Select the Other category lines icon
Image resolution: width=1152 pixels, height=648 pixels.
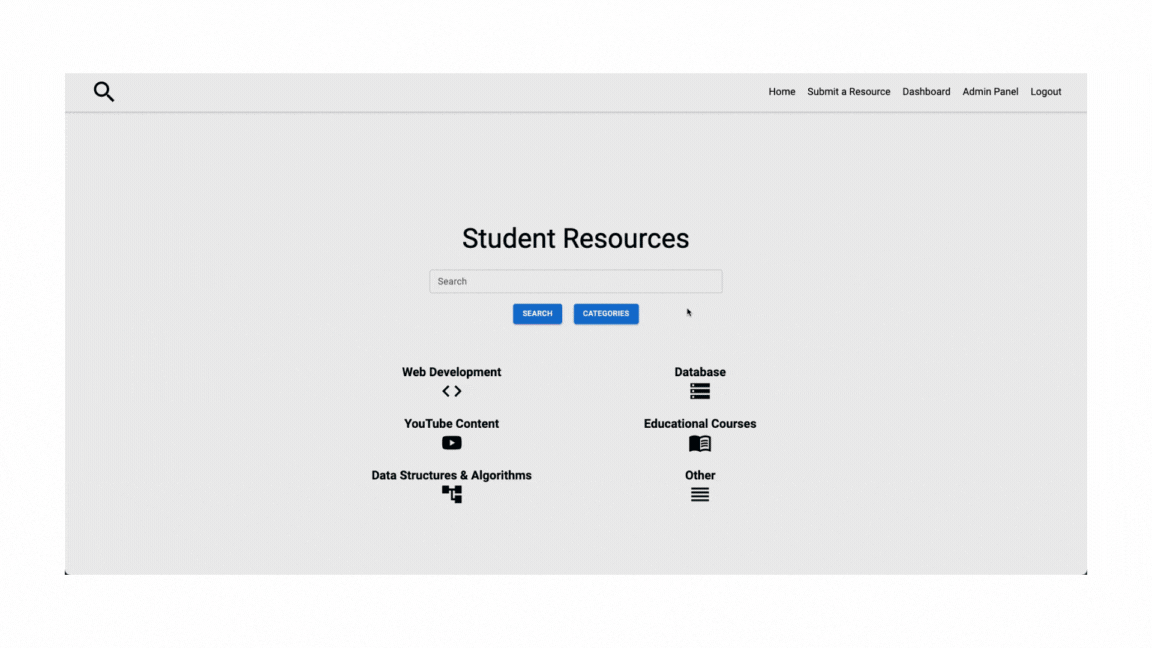coord(700,494)
